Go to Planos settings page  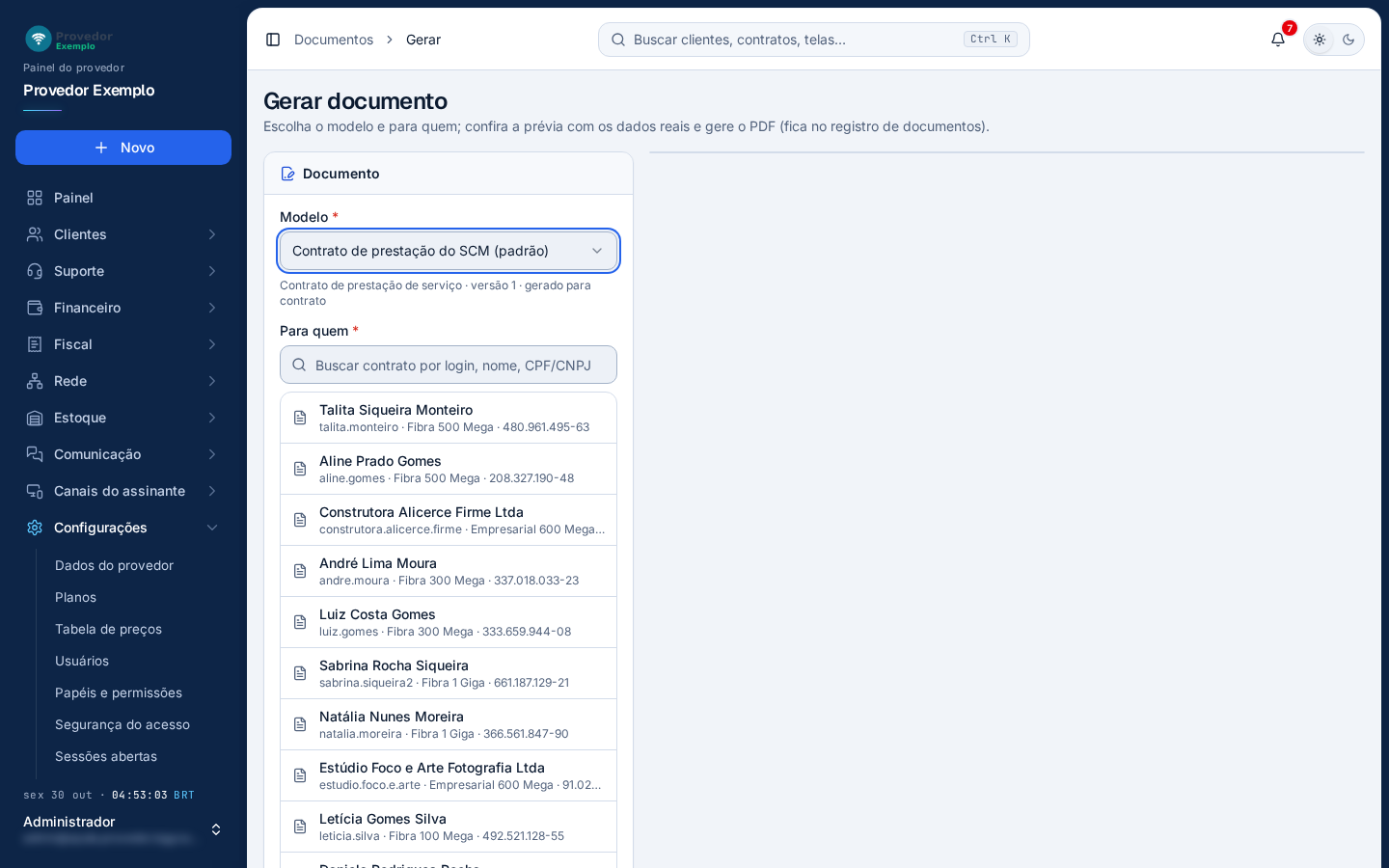(x=75, y=597)
